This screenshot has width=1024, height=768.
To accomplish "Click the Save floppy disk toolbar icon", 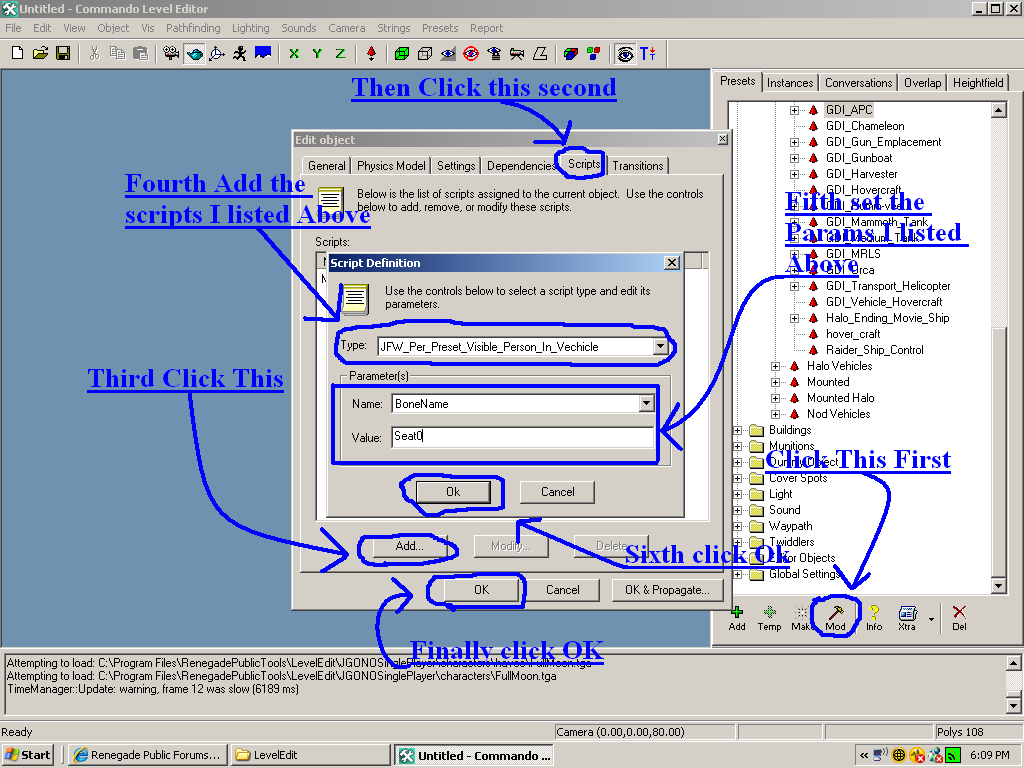I will point(63,53).
